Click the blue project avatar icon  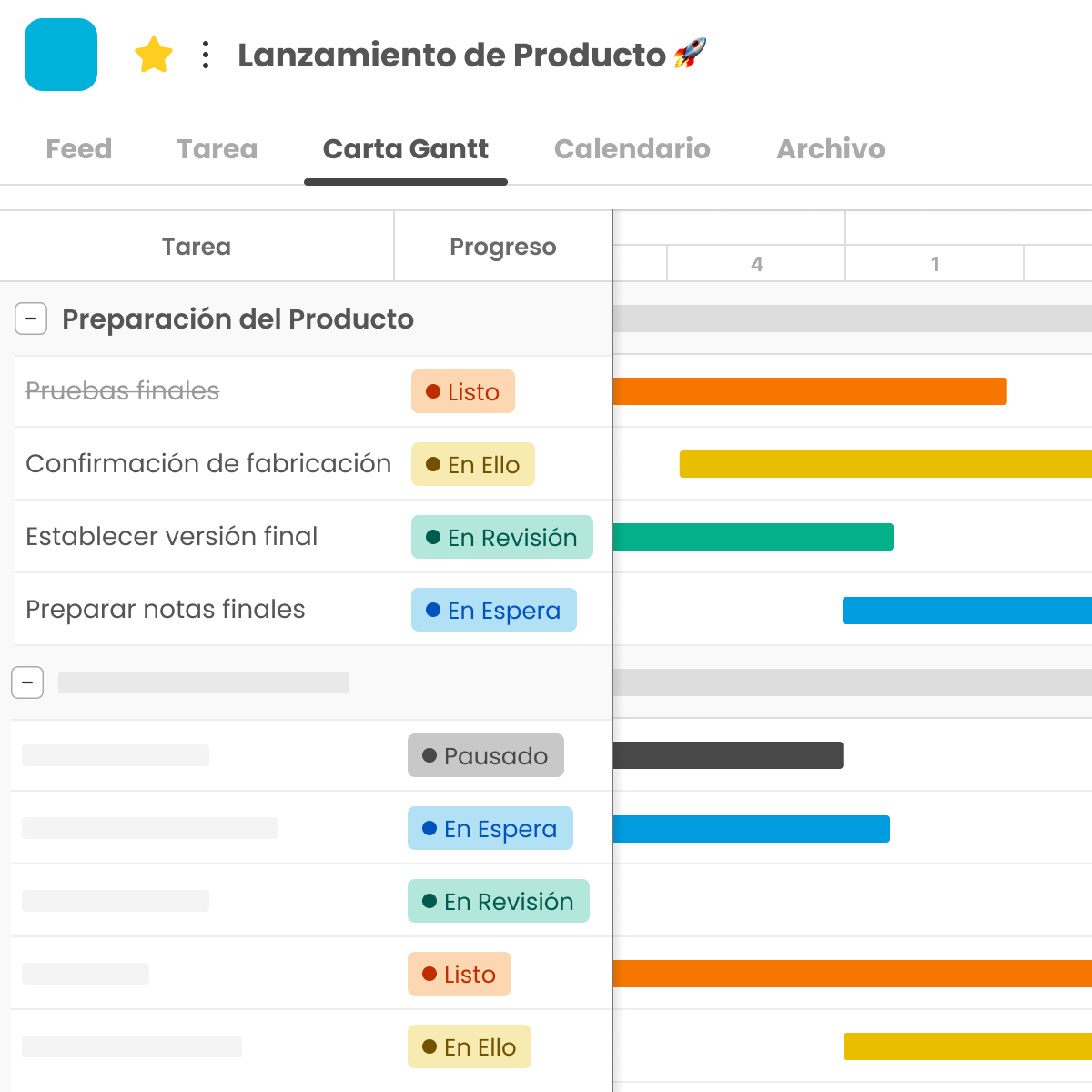coord(61,55)
